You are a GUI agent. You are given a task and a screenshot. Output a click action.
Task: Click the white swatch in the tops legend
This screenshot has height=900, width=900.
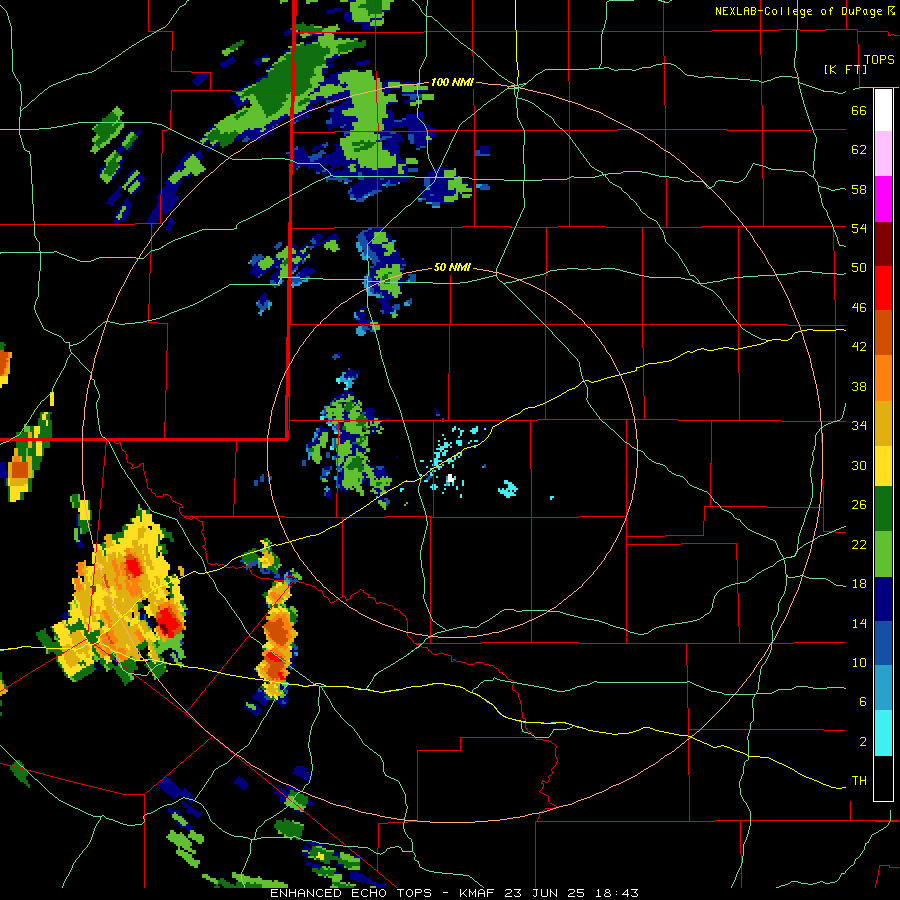pos(883,110)
